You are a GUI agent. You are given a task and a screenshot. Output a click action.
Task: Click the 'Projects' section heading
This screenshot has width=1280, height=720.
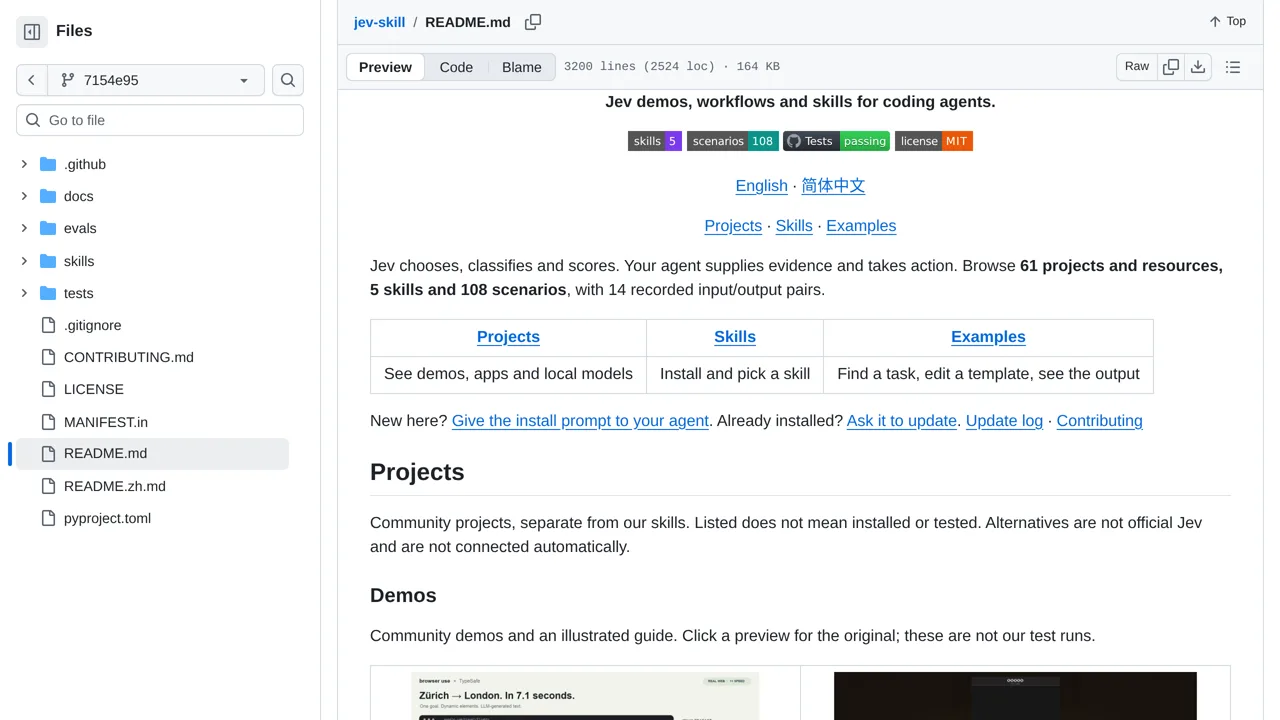click(x=417, y=472)
